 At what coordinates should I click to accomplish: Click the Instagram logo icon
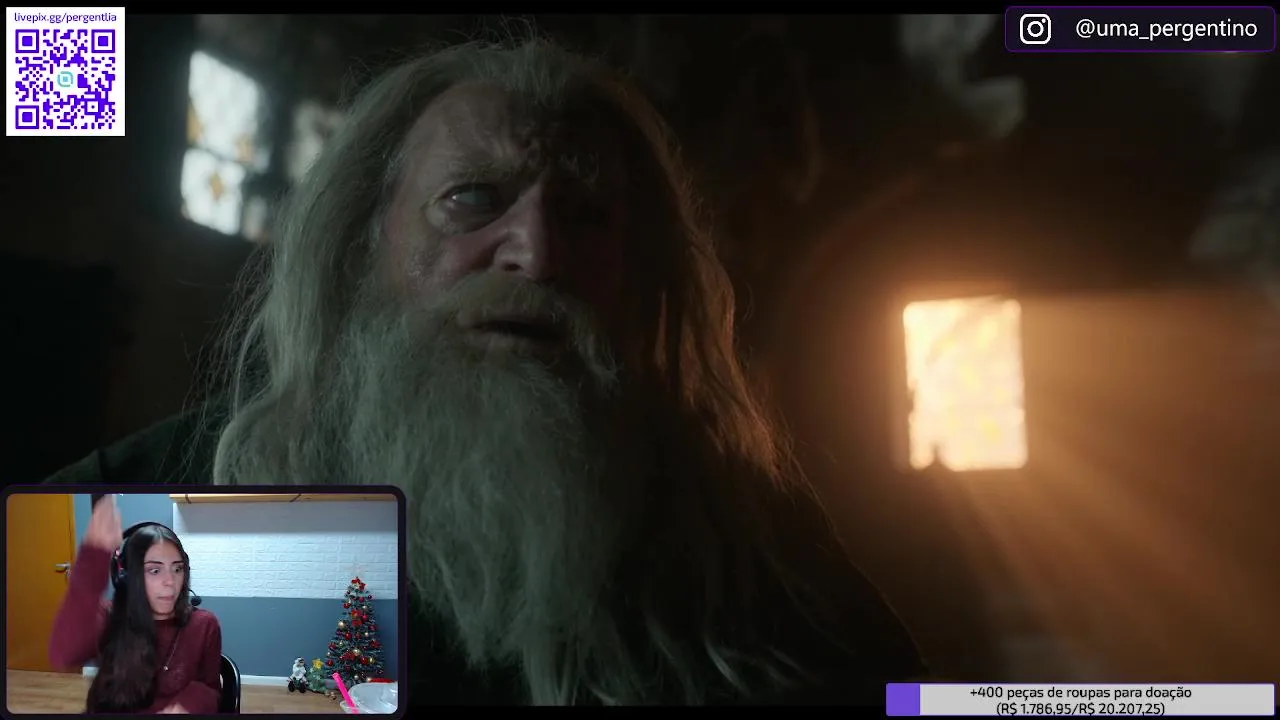tap(1035, 29)
